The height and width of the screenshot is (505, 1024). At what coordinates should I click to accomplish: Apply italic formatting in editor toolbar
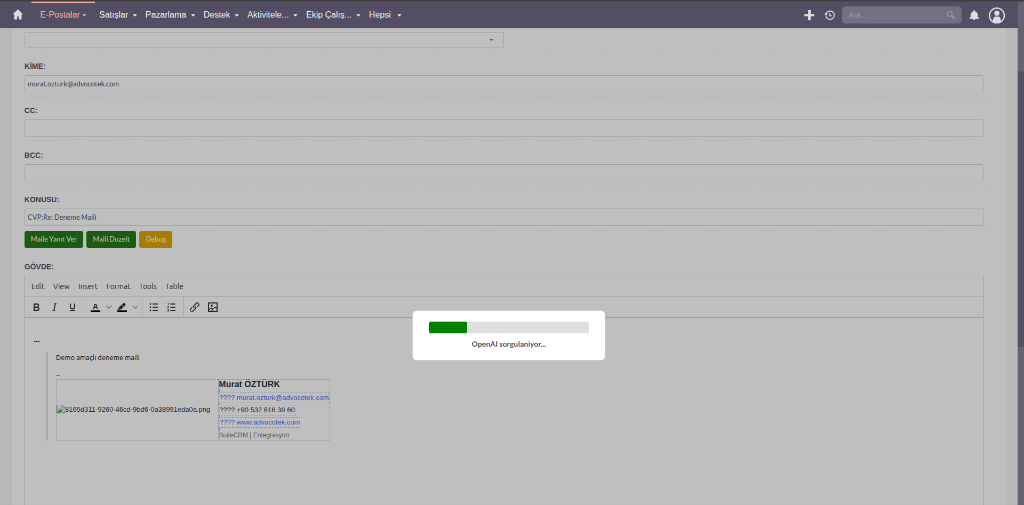click(54, 307)
